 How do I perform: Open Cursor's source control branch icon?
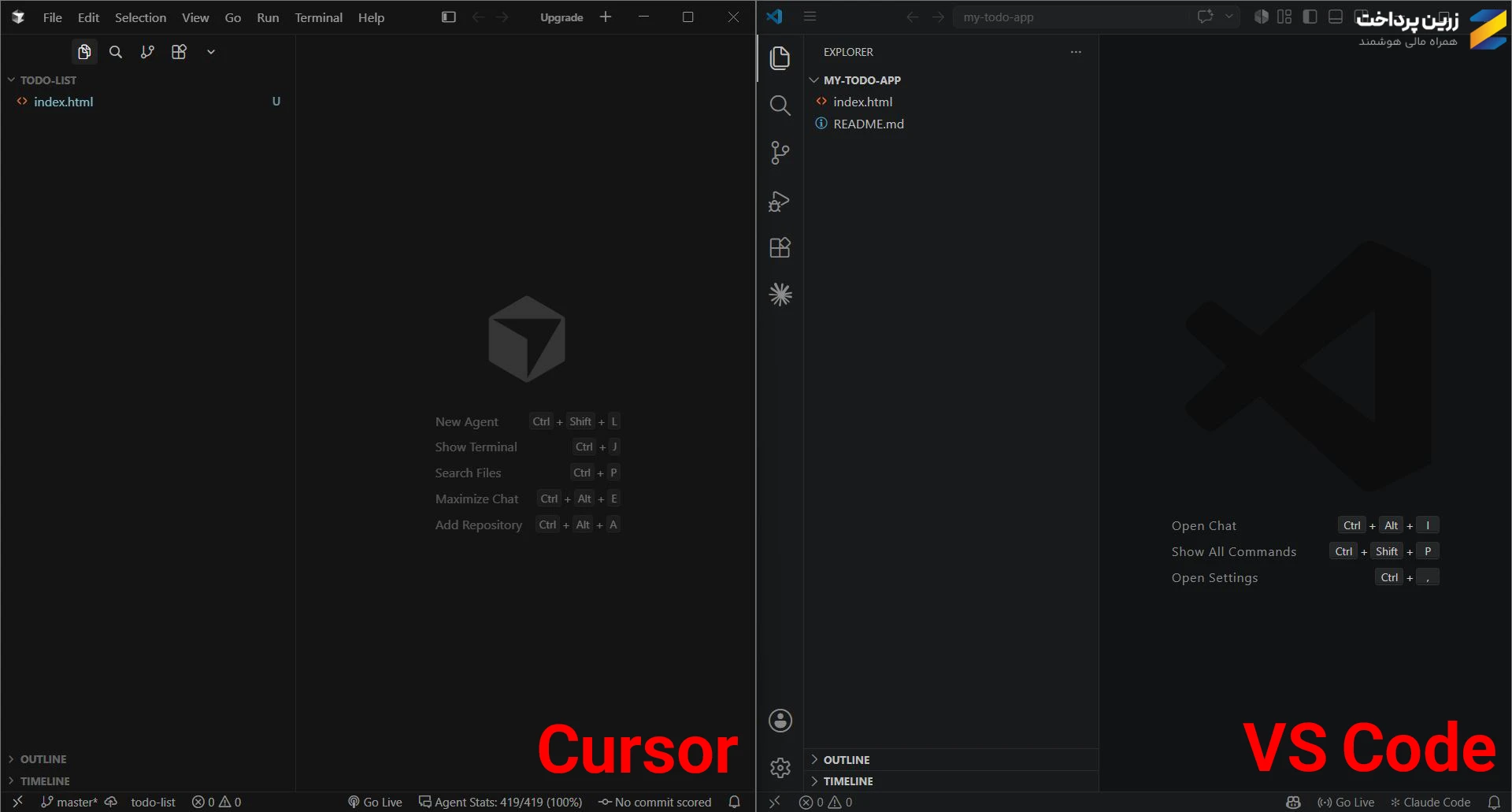[x=147, y=52]
